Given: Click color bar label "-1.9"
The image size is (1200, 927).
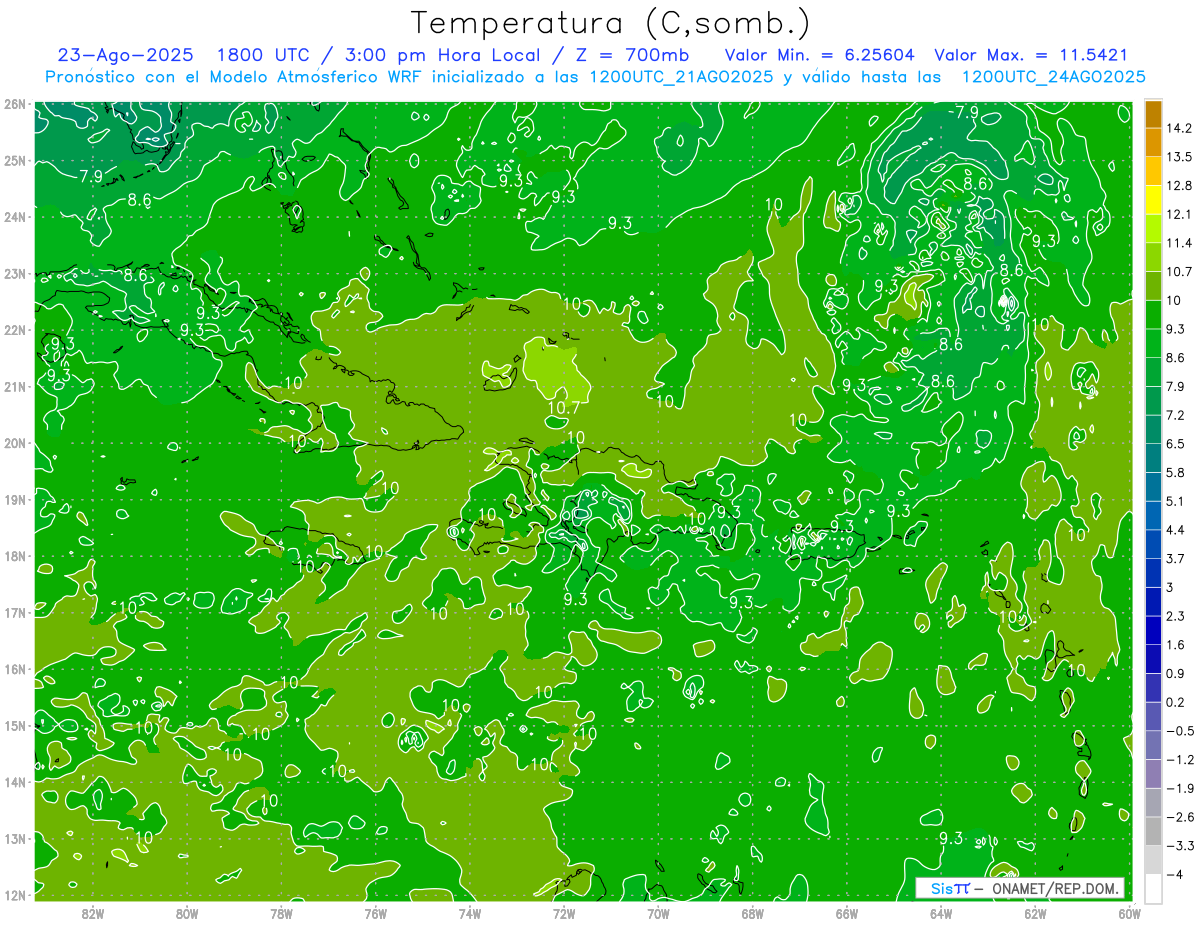Looking at the screenshot, I should pyautogui.click(x=1180, y=788).
